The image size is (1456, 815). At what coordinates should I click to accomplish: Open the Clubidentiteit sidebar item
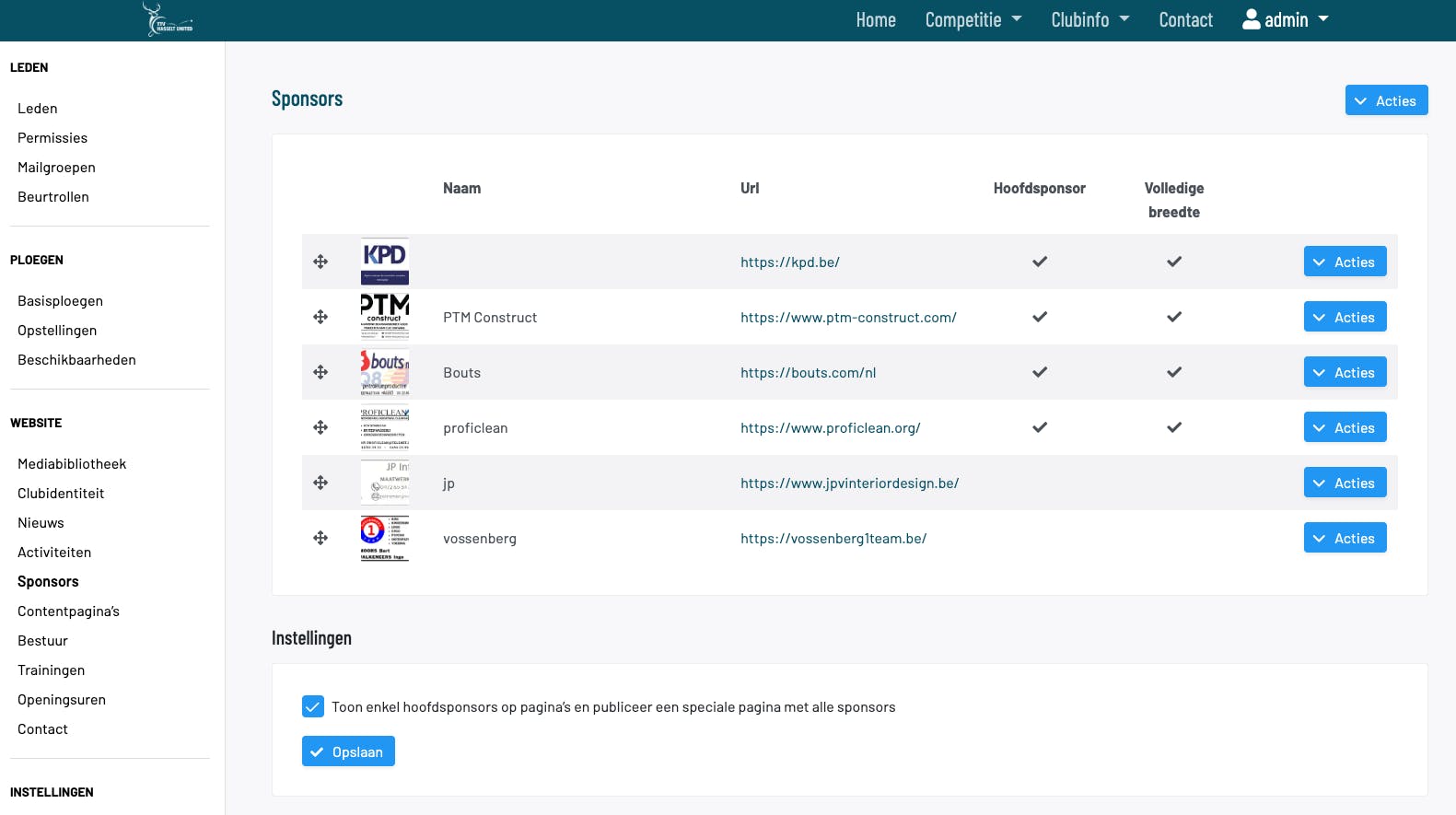click(61, 494)
